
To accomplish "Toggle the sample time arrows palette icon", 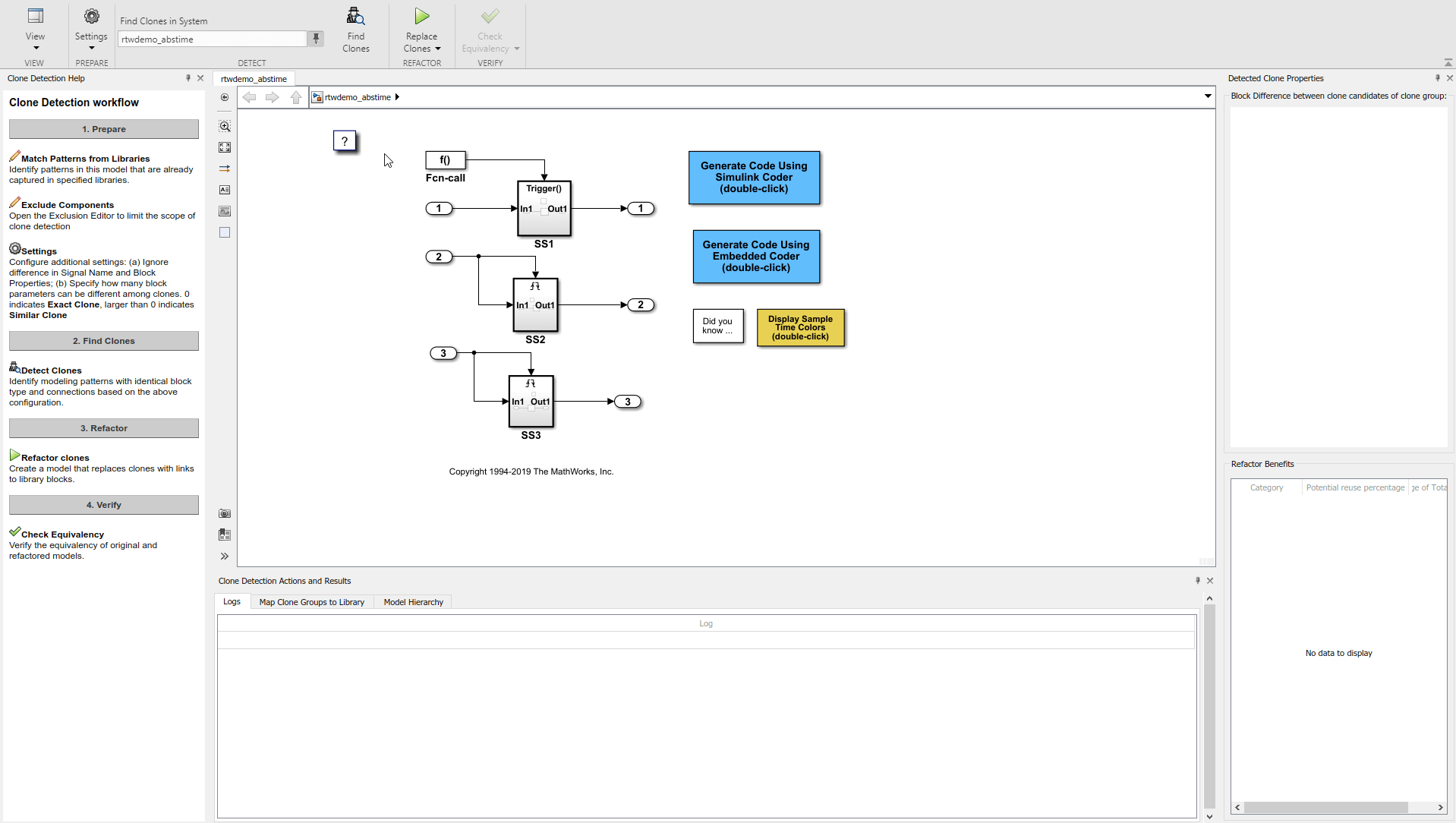I will [225, 169].
